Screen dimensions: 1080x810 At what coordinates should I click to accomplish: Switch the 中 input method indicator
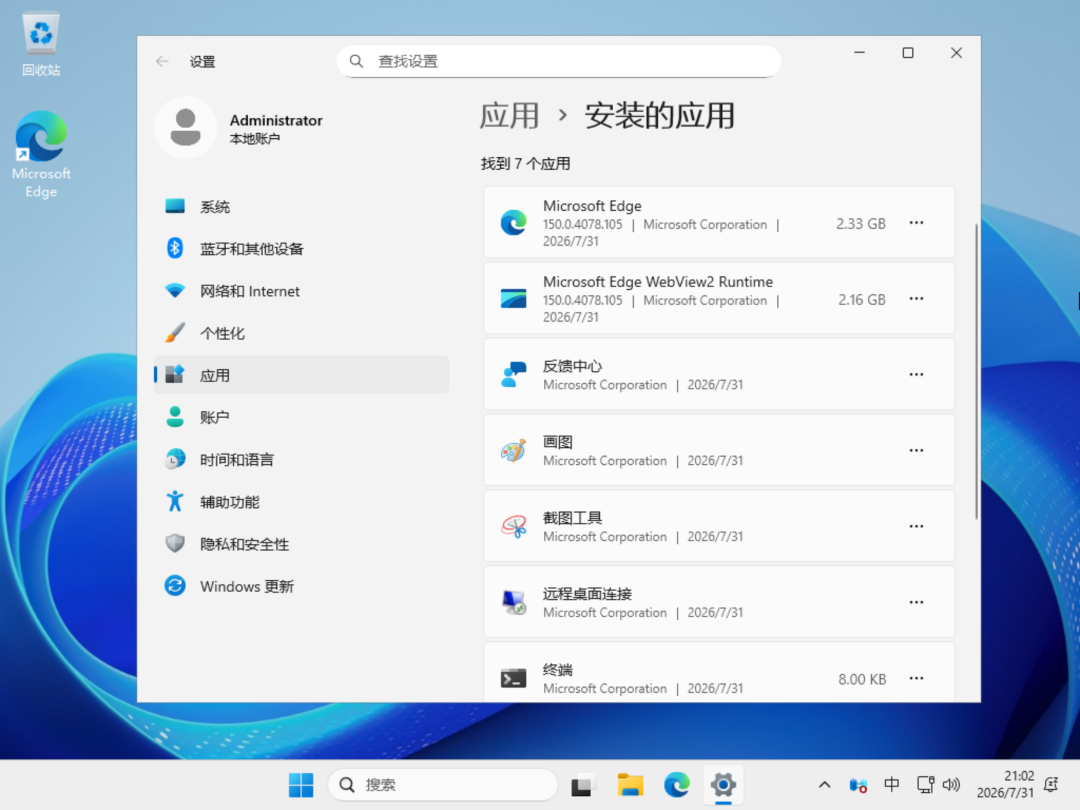click(891, 785)
